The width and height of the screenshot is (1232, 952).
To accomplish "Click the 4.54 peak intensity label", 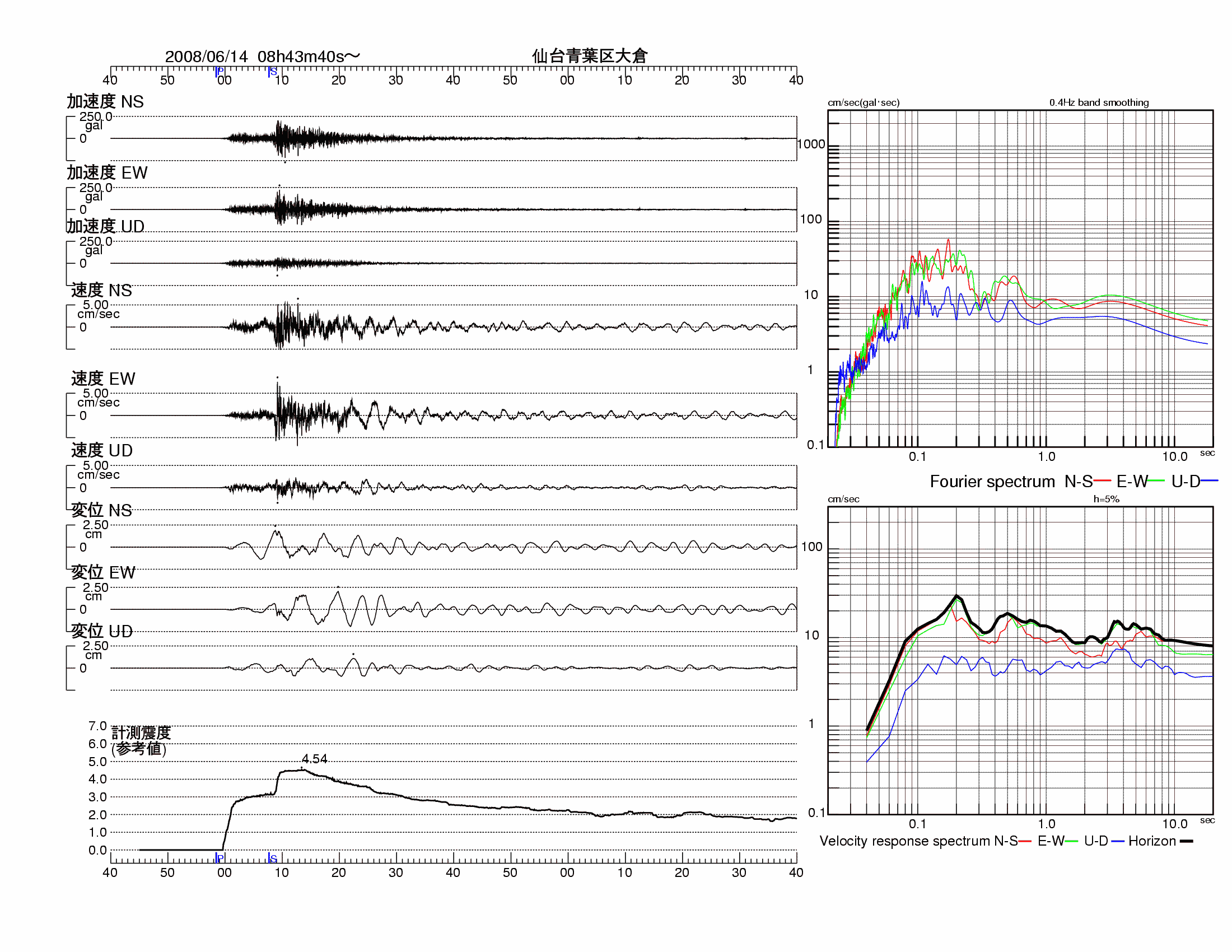I will (x=314, y=759).
